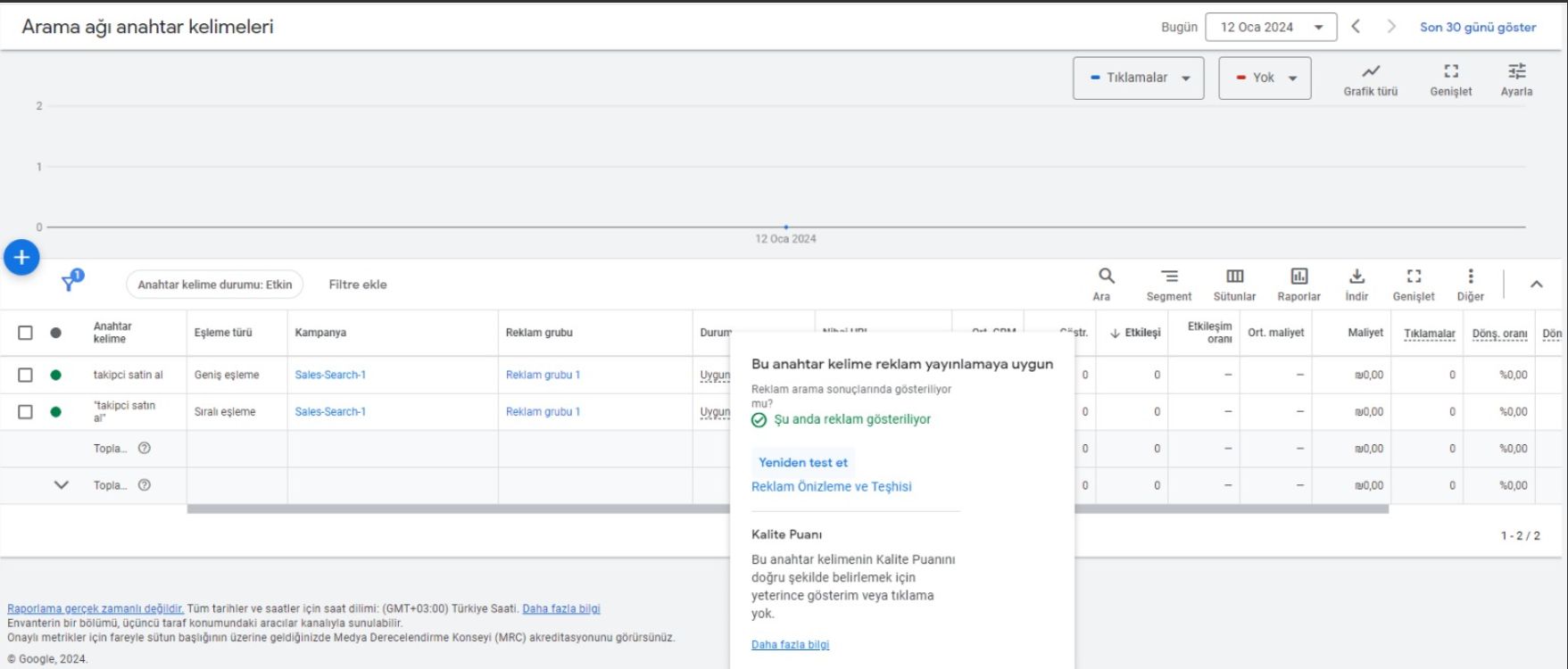The width and height of the screenshot is (1568, 669).
Task: Click the 12 Oca 2024 chart data point
Action: (785, 227)
